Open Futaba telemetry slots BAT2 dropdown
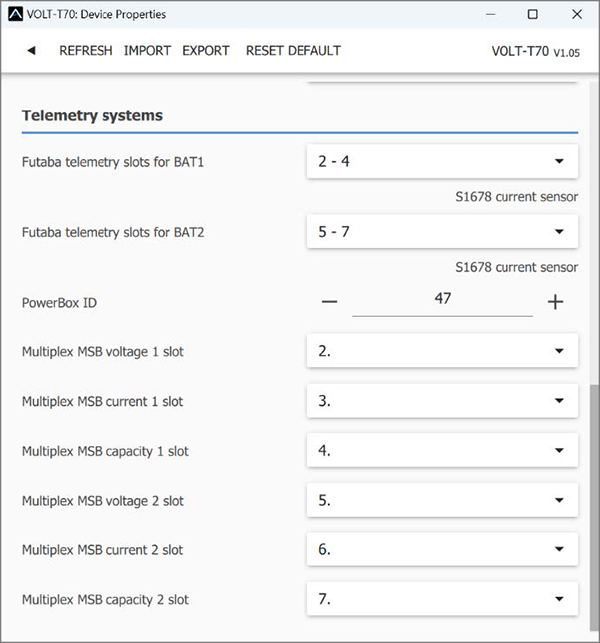The image size is (600, 643). [442, 232]
